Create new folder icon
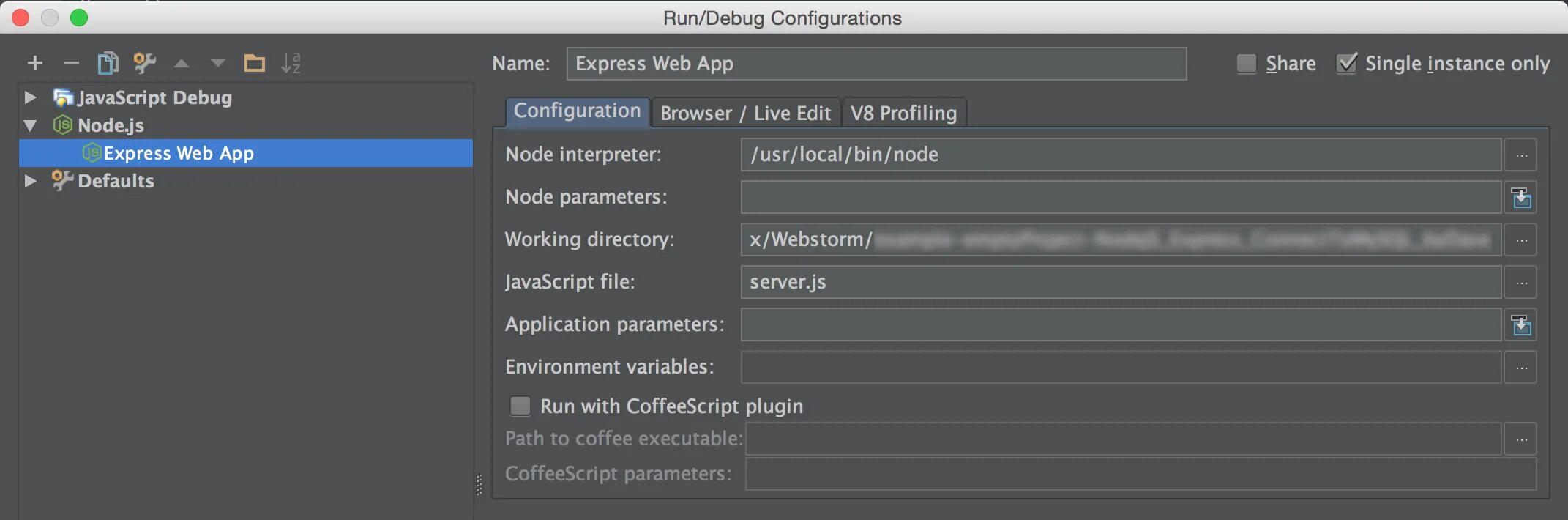The image size is (1568, 520). pyautogui.click(x=254, y=63)
